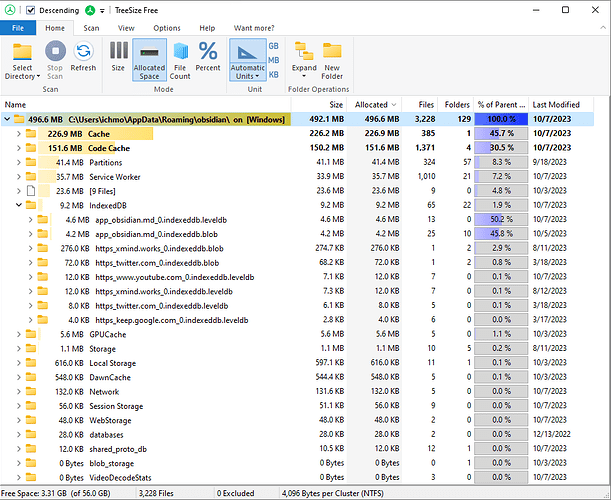Click the Network folder icon

click(31, 391)
